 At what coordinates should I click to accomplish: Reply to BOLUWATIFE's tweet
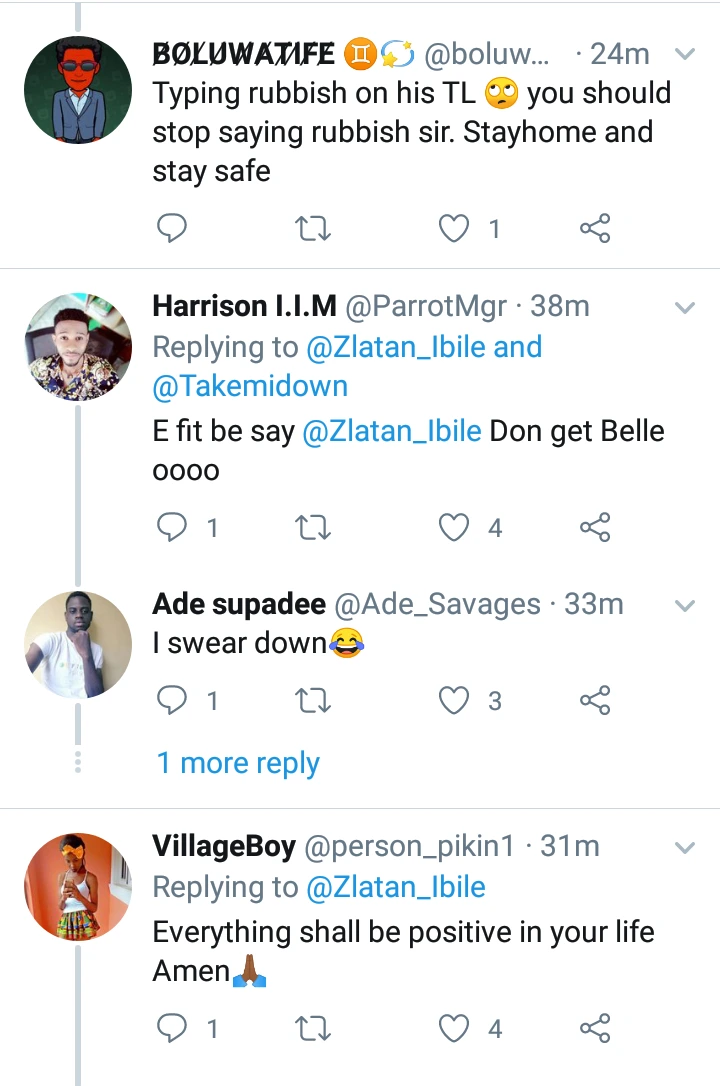(173, 230)
